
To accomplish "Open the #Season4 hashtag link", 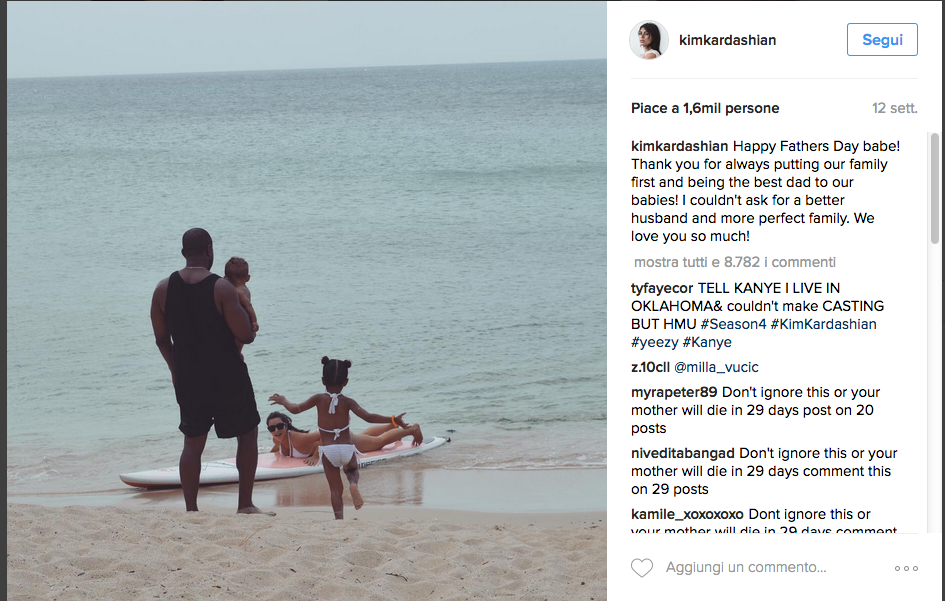I will point(733,324).
